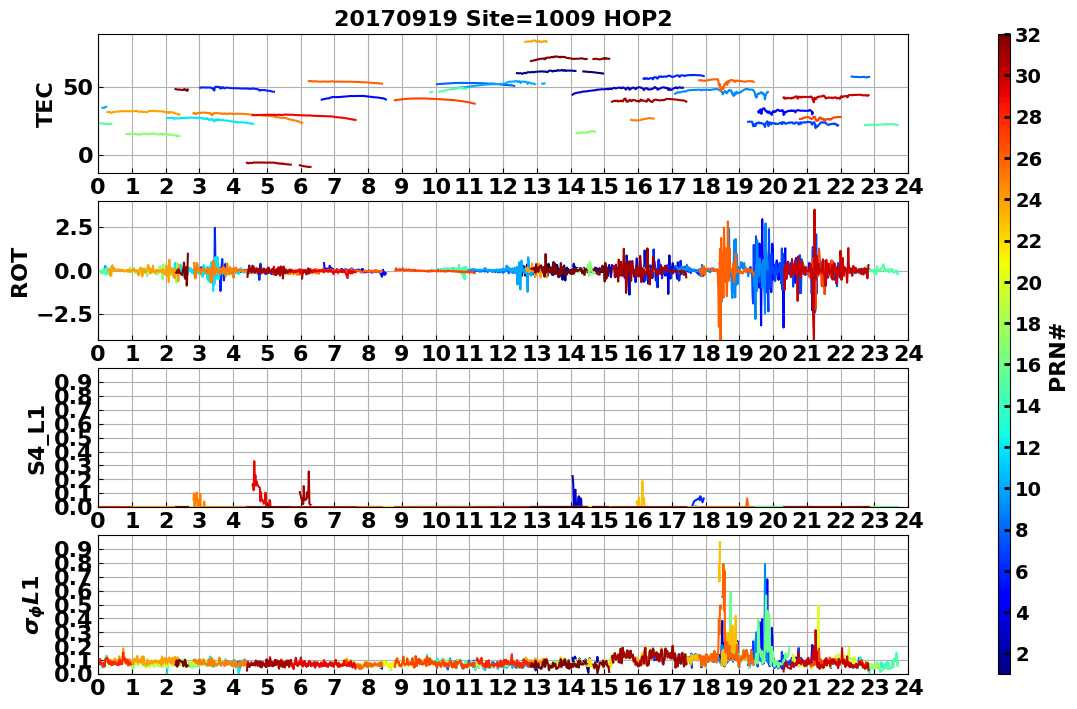This screenshot has width=1077, height=709.
Task: Click the orange ROT burst near hour 18.5
Action: click(x=723, y=275)
